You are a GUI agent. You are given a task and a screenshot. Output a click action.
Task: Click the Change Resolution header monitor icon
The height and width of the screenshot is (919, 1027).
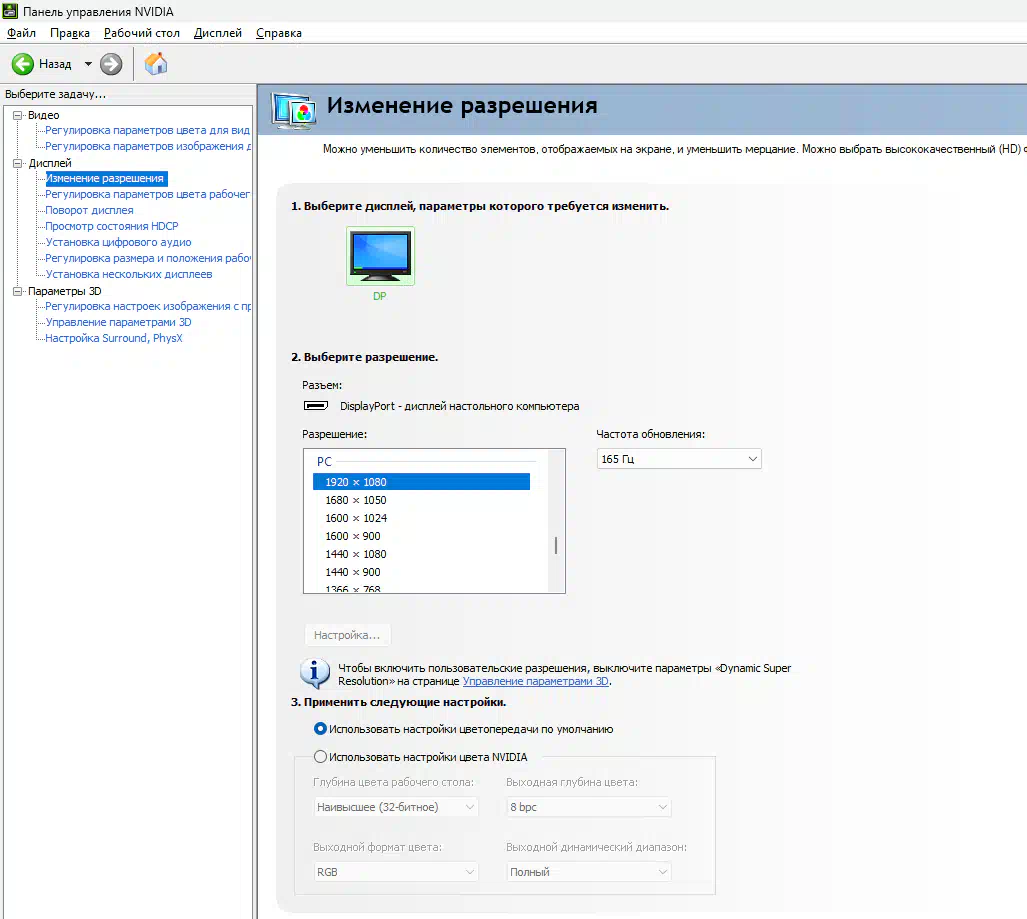(294, 111)
